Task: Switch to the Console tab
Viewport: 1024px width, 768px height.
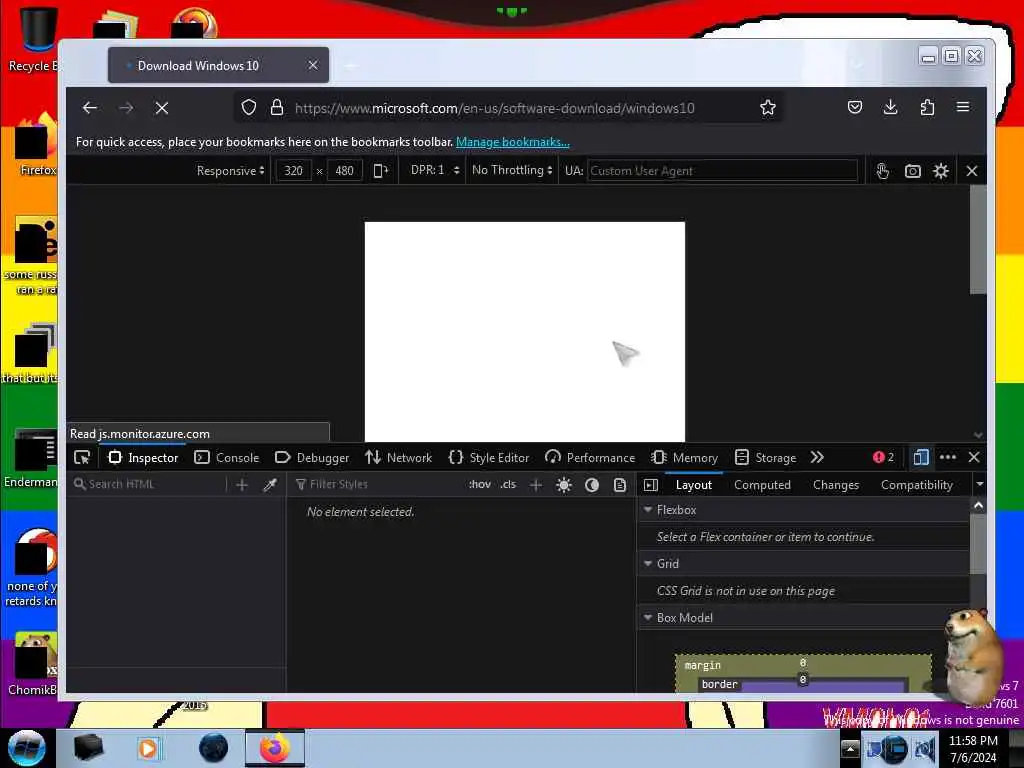Action: point(227,458)
